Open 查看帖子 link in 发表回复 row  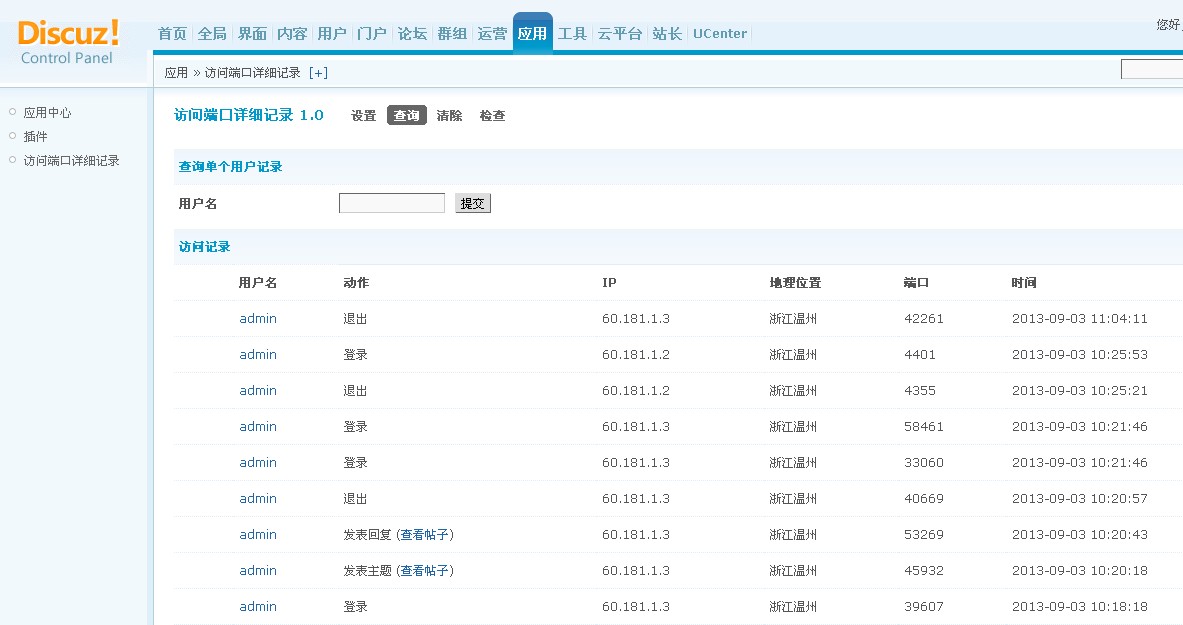click(x=425, y=535)
